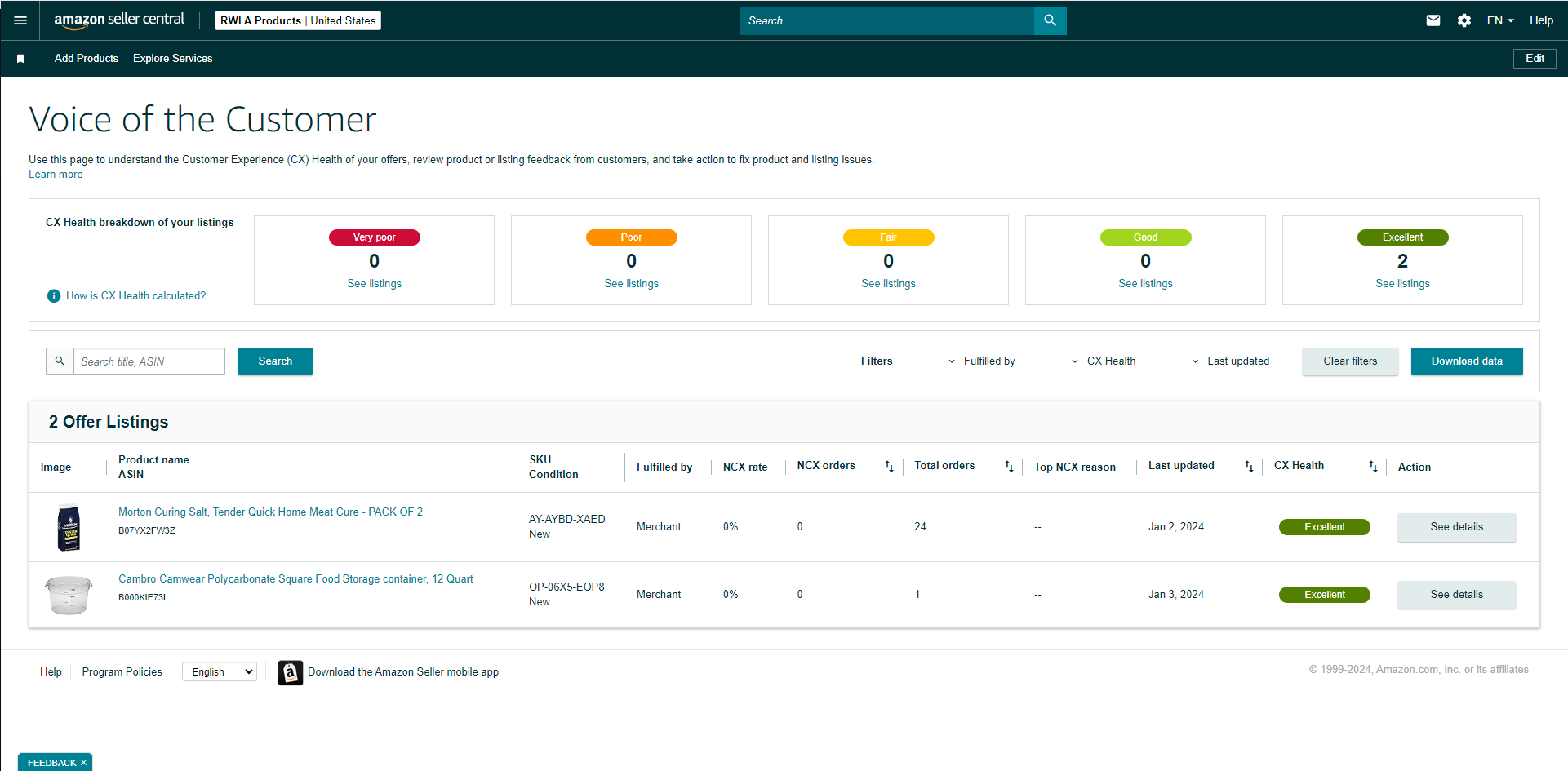This screenshot has width=1568, height=771.
Task: Click the FEEDBACK tab label
Action: click(x=51, y=763)
